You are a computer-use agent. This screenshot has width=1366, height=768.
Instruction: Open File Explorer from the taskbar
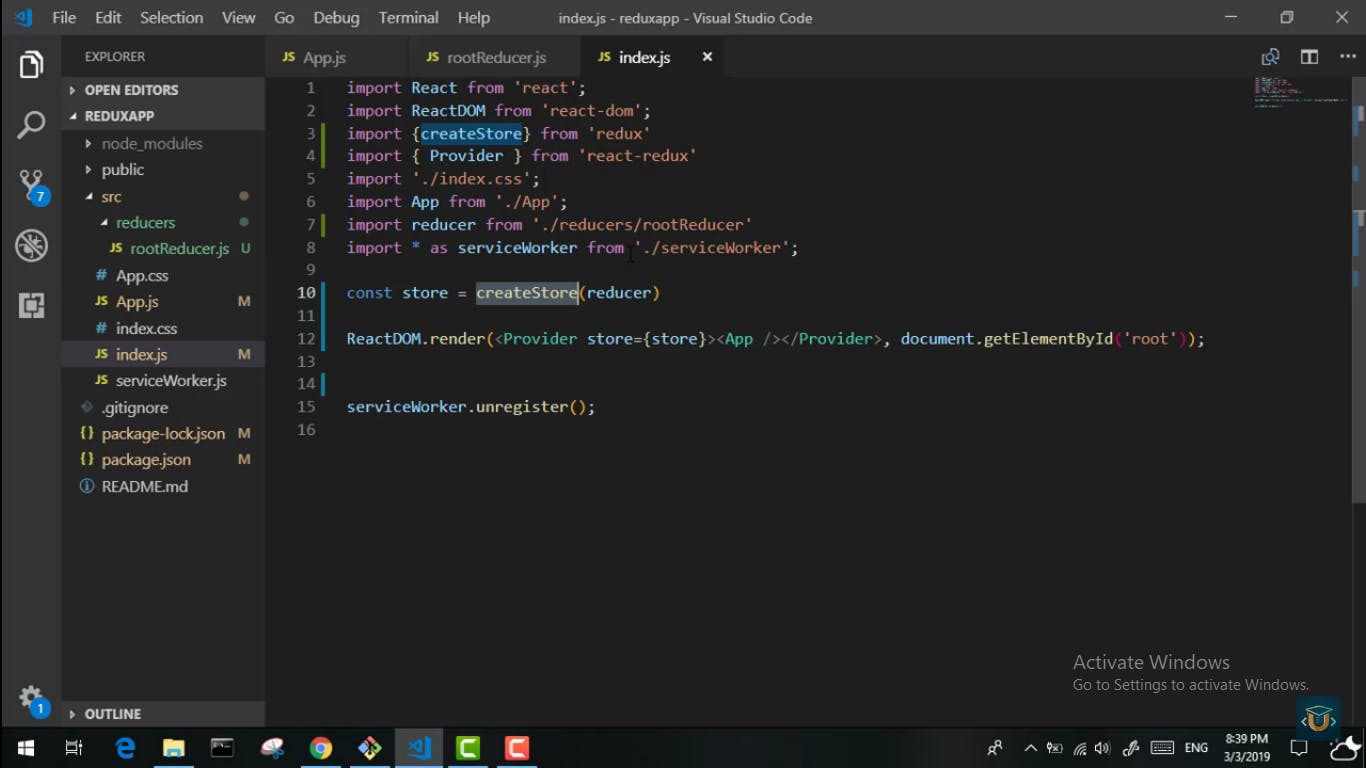pos(174,748)
